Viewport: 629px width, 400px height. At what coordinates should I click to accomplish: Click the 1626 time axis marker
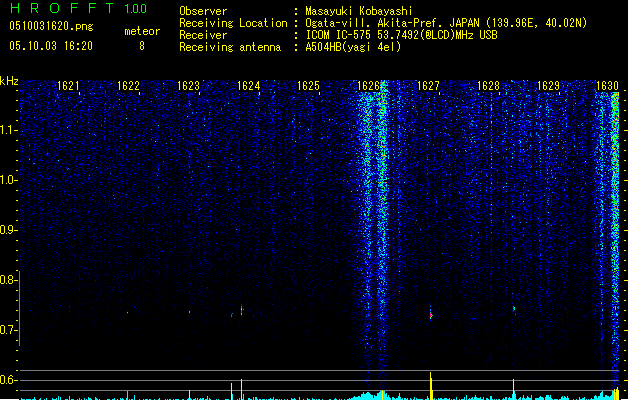(368, 86)
